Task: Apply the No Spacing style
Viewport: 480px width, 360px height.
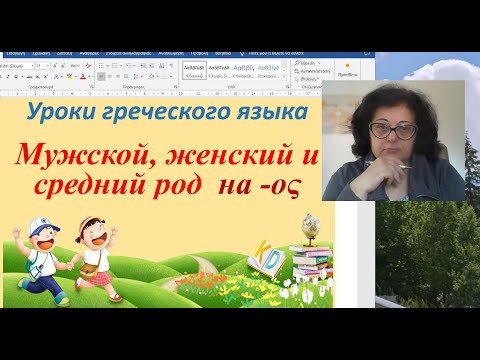Action: pyautogui.click(x=219, y=70)
